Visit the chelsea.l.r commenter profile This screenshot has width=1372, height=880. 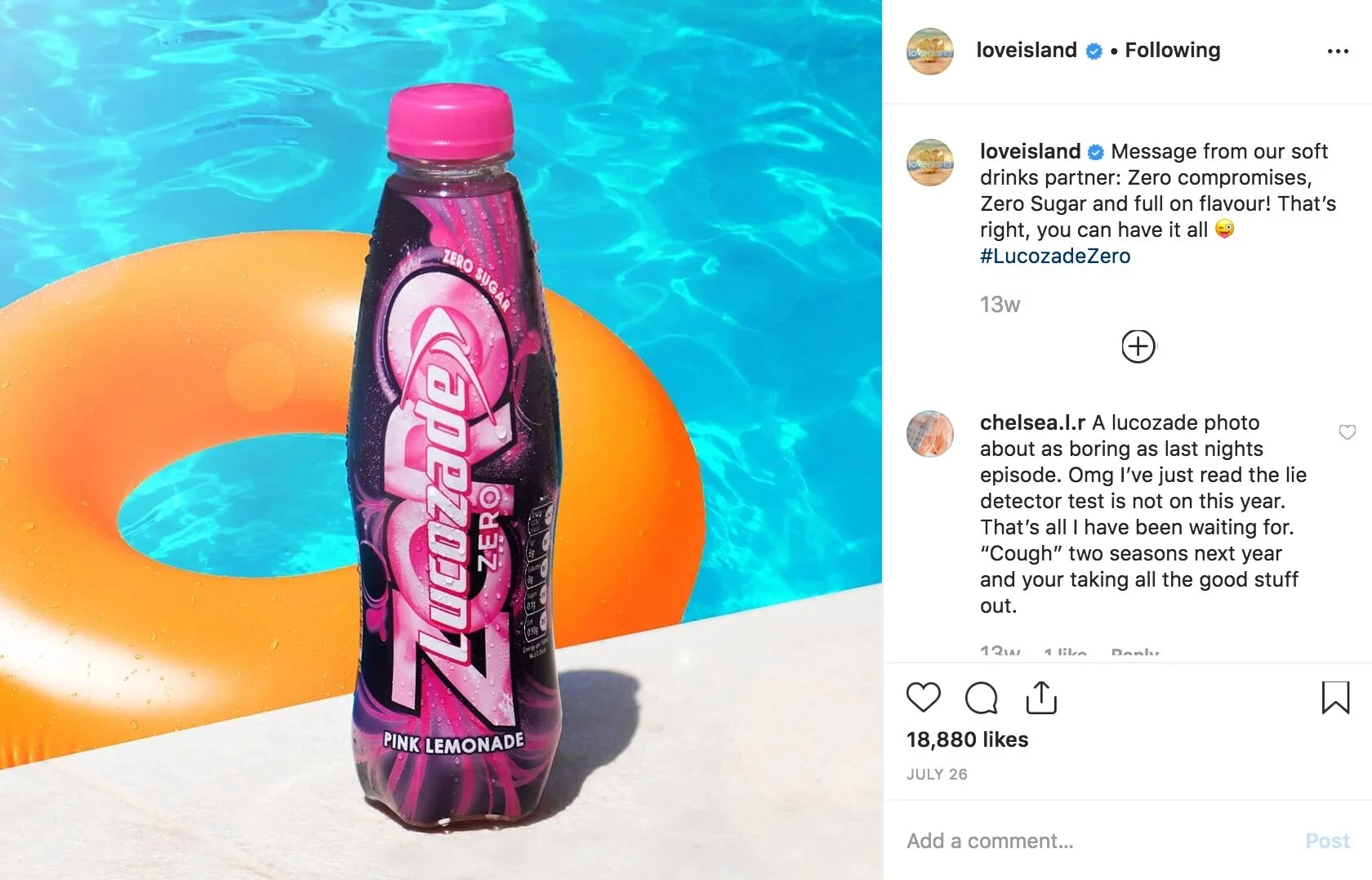pos(1032,422)
